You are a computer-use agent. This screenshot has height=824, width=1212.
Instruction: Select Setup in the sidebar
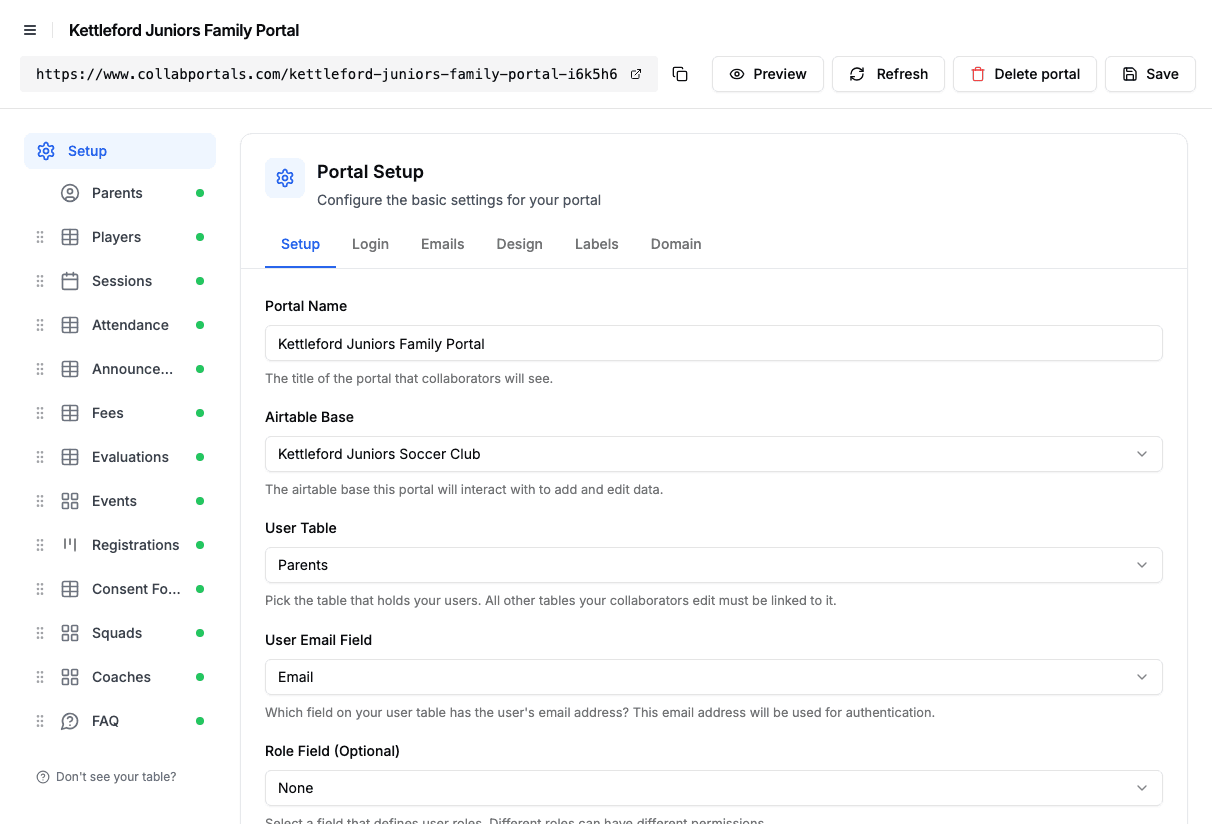120,151
